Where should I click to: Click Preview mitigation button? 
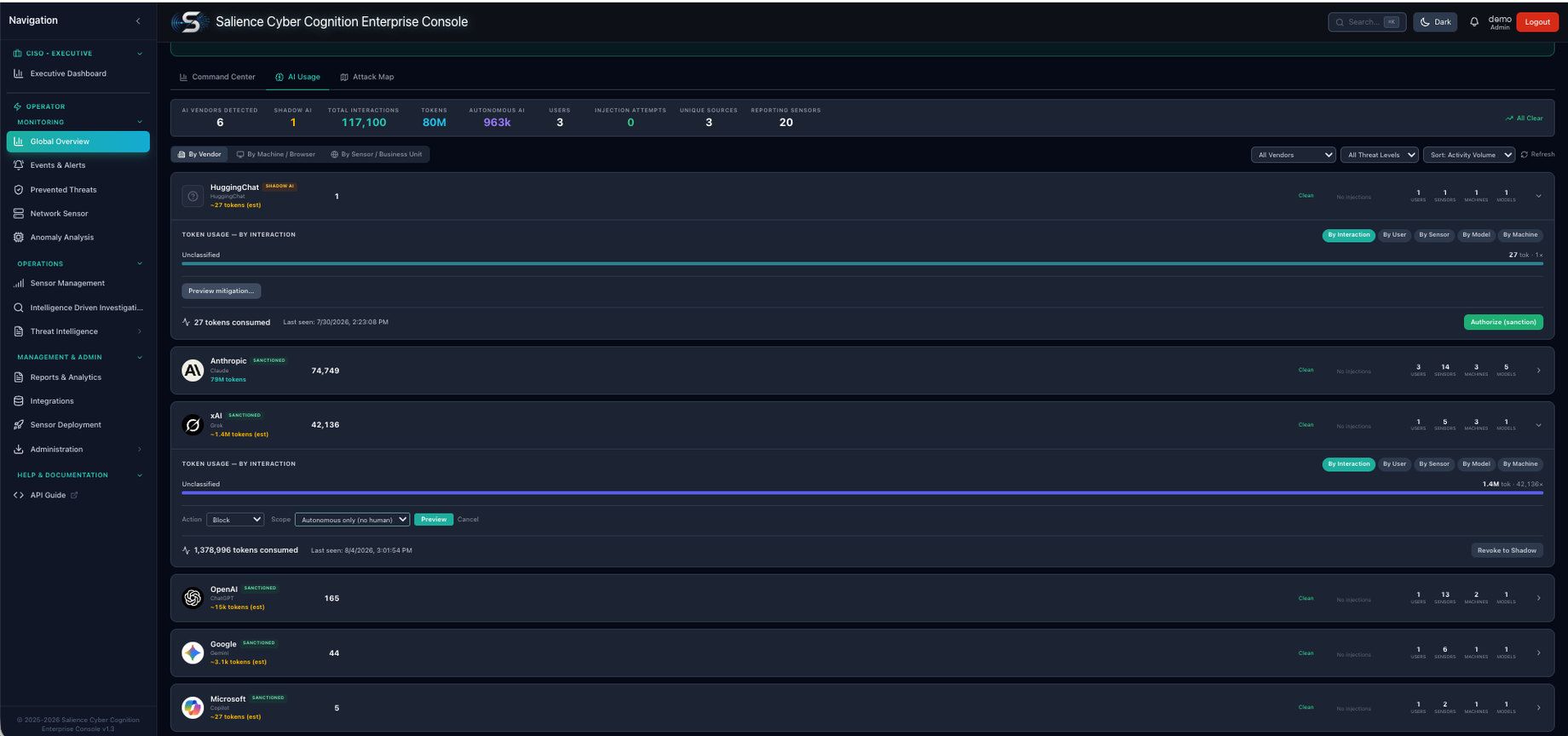[x=221, y=291]
